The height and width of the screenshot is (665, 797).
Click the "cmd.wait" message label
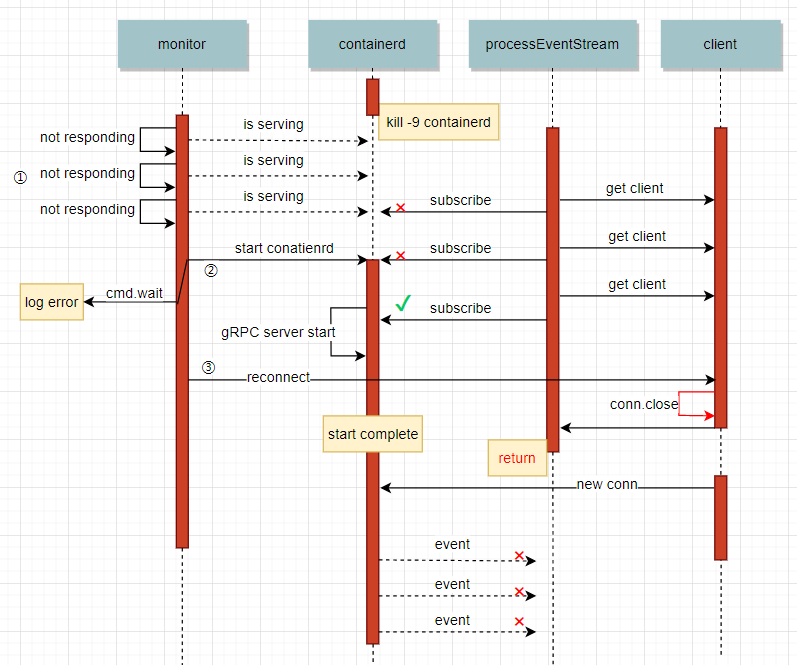coord(134,293)
